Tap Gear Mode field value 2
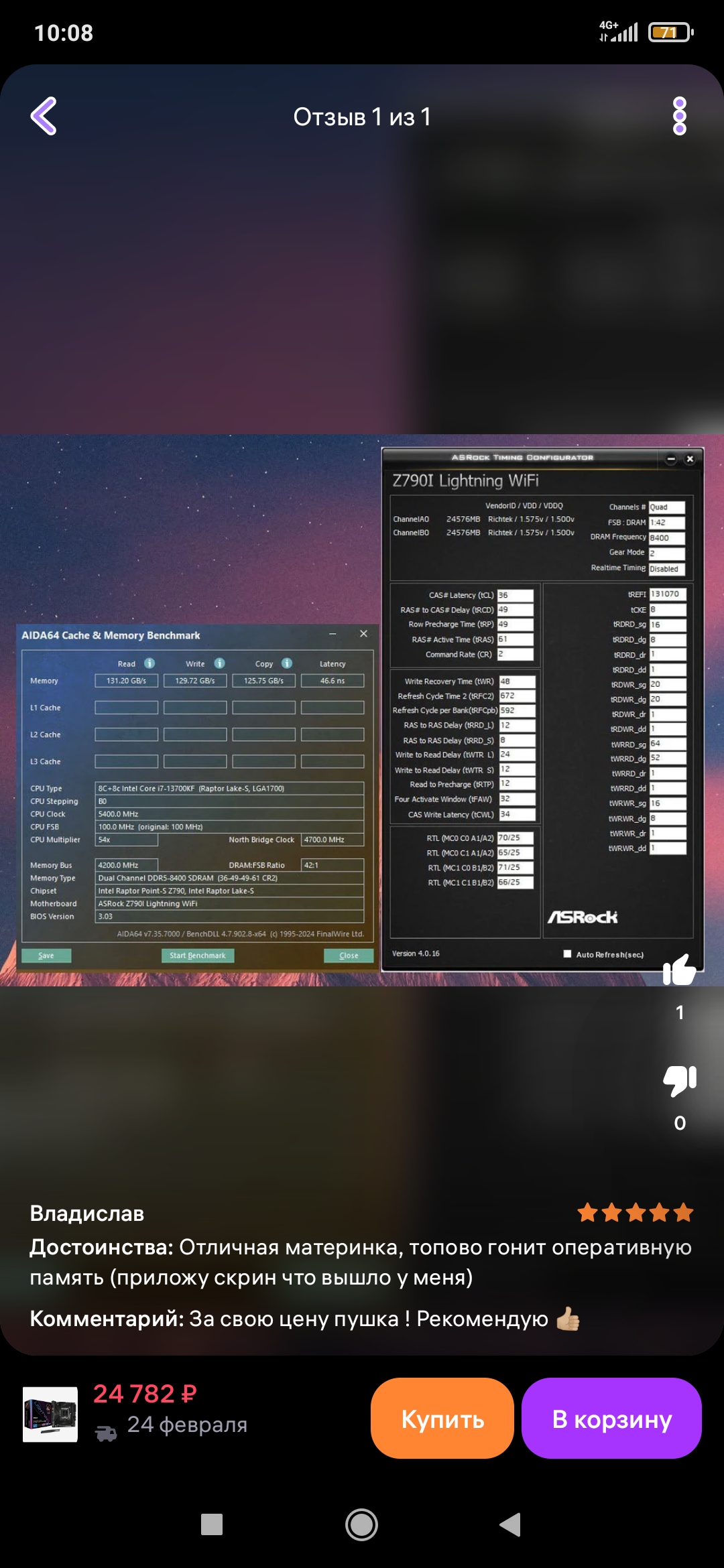This screenshot has height=1568, width=724. tap(667, 553)
